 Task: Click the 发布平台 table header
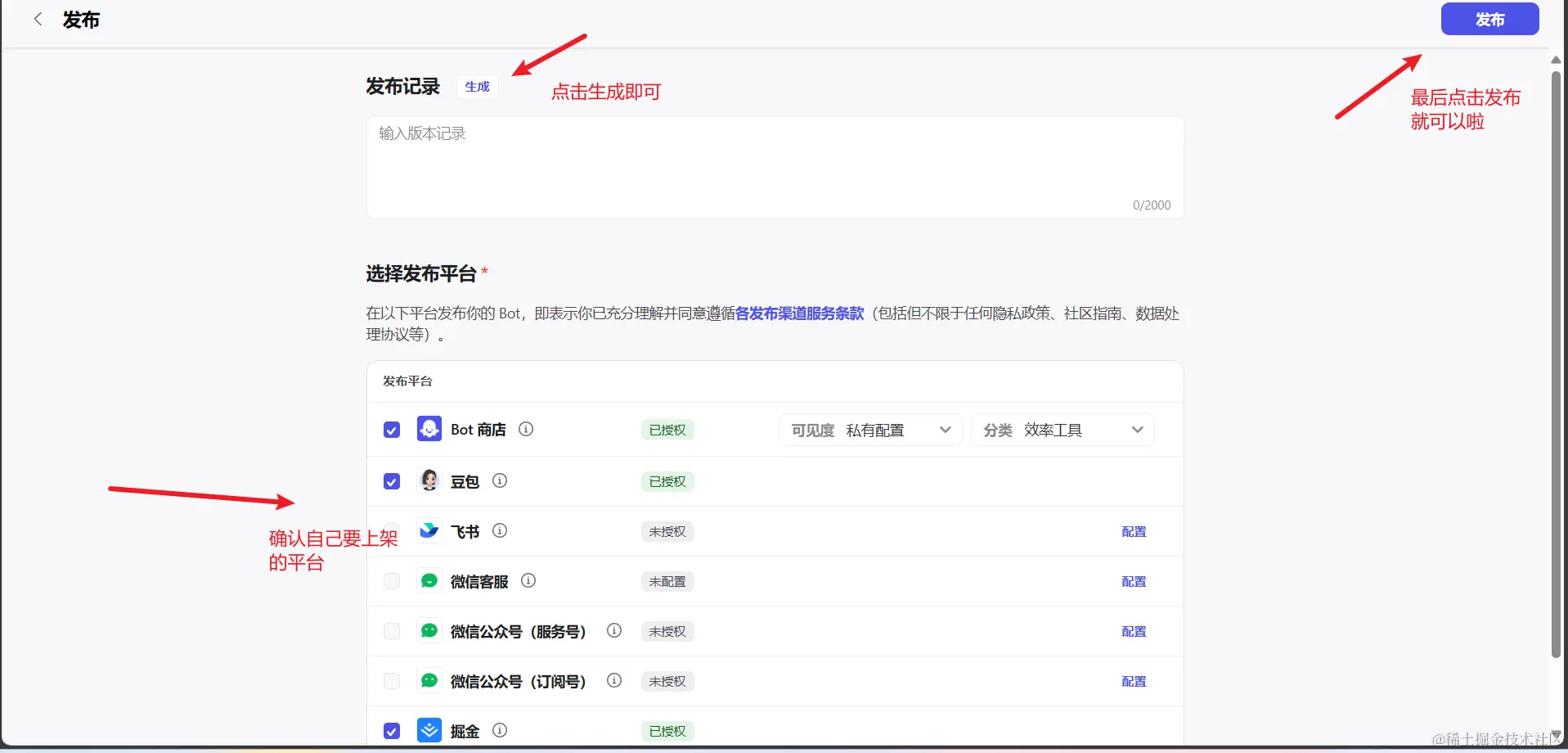click(407, 381)
